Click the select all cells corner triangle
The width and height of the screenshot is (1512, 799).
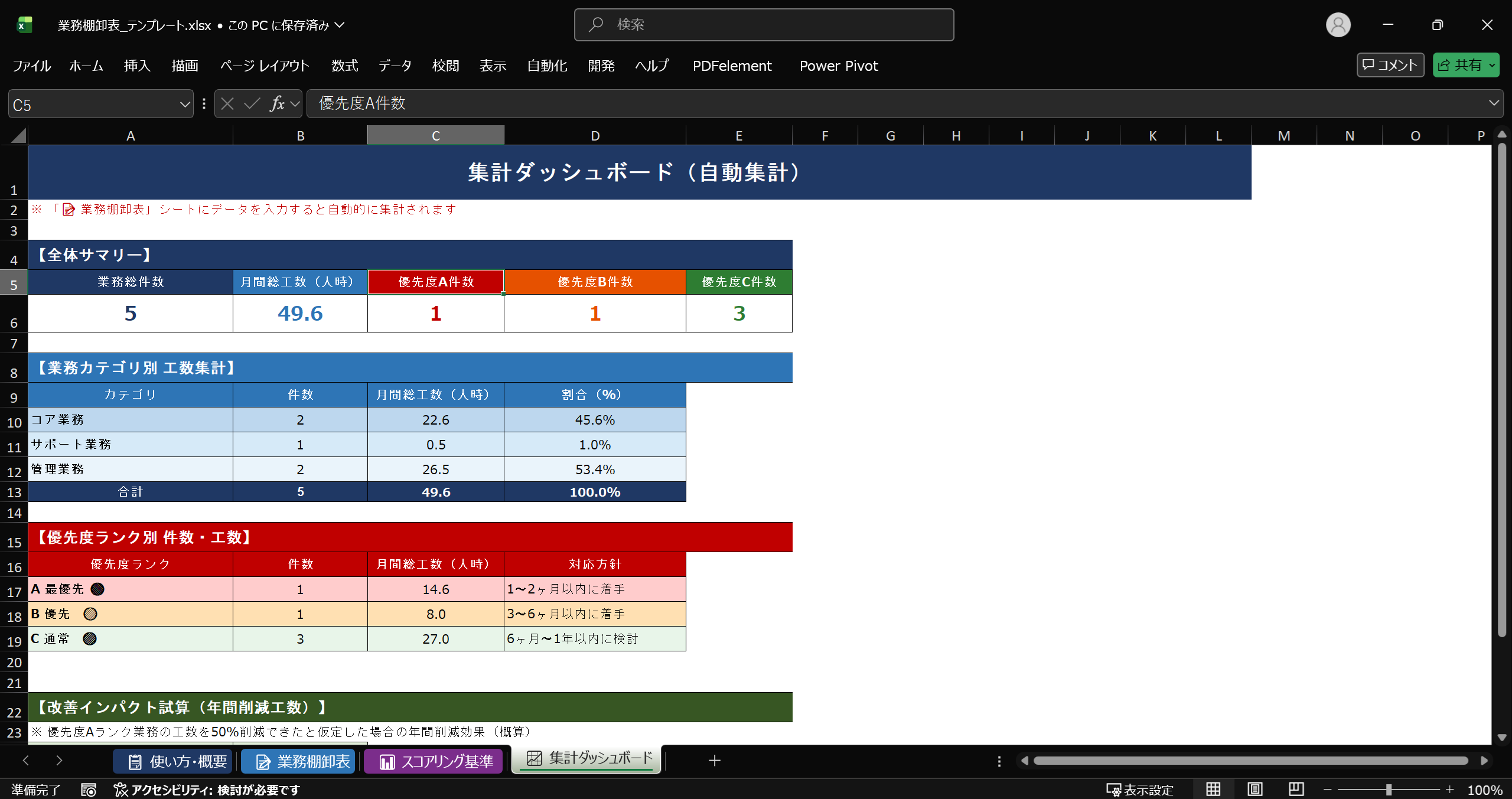click(x=18, y=136)
